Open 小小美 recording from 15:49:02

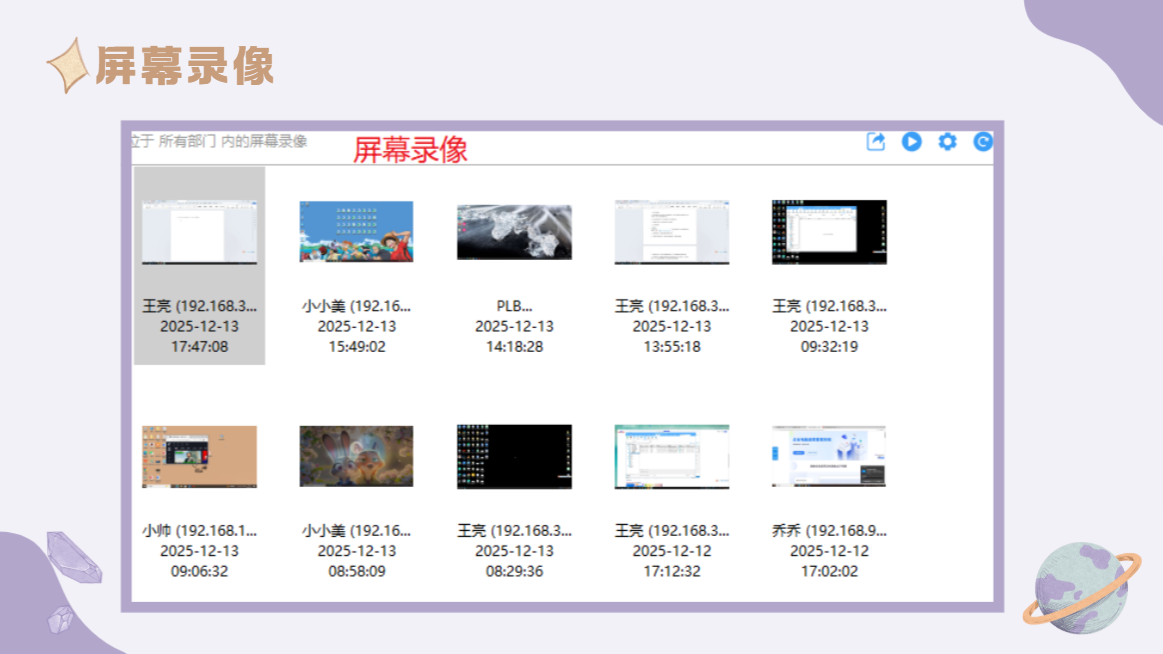[x=357, y=265]
